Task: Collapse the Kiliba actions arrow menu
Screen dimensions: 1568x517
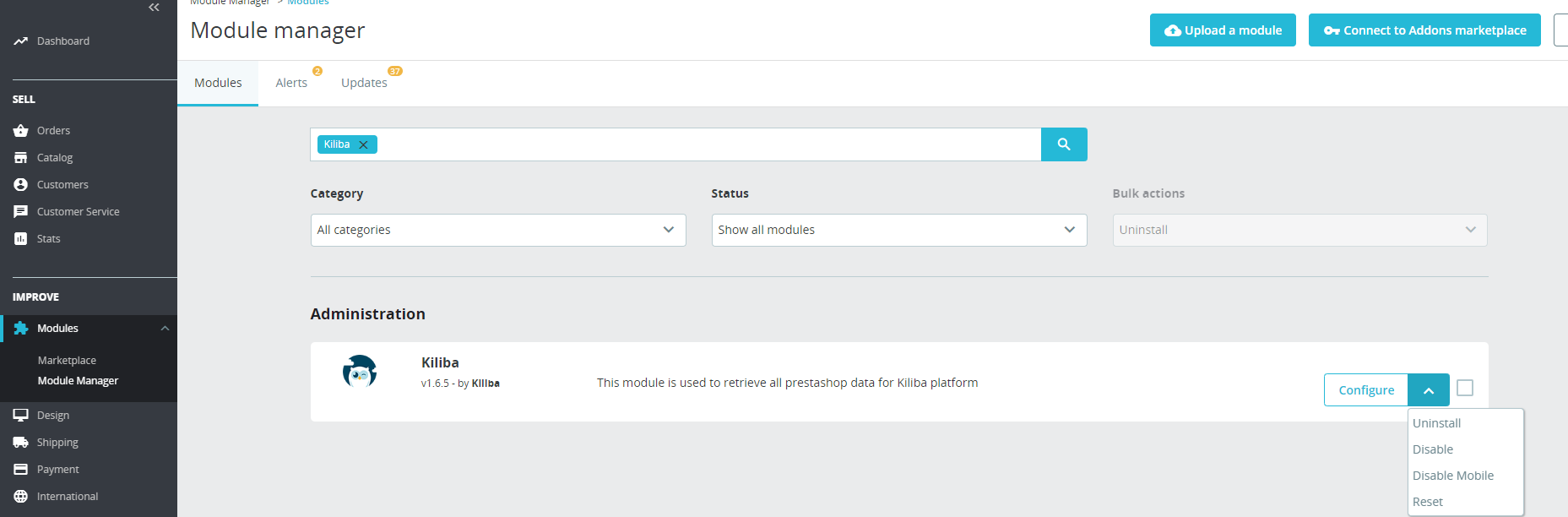Action: click(x=1429, y=390)
